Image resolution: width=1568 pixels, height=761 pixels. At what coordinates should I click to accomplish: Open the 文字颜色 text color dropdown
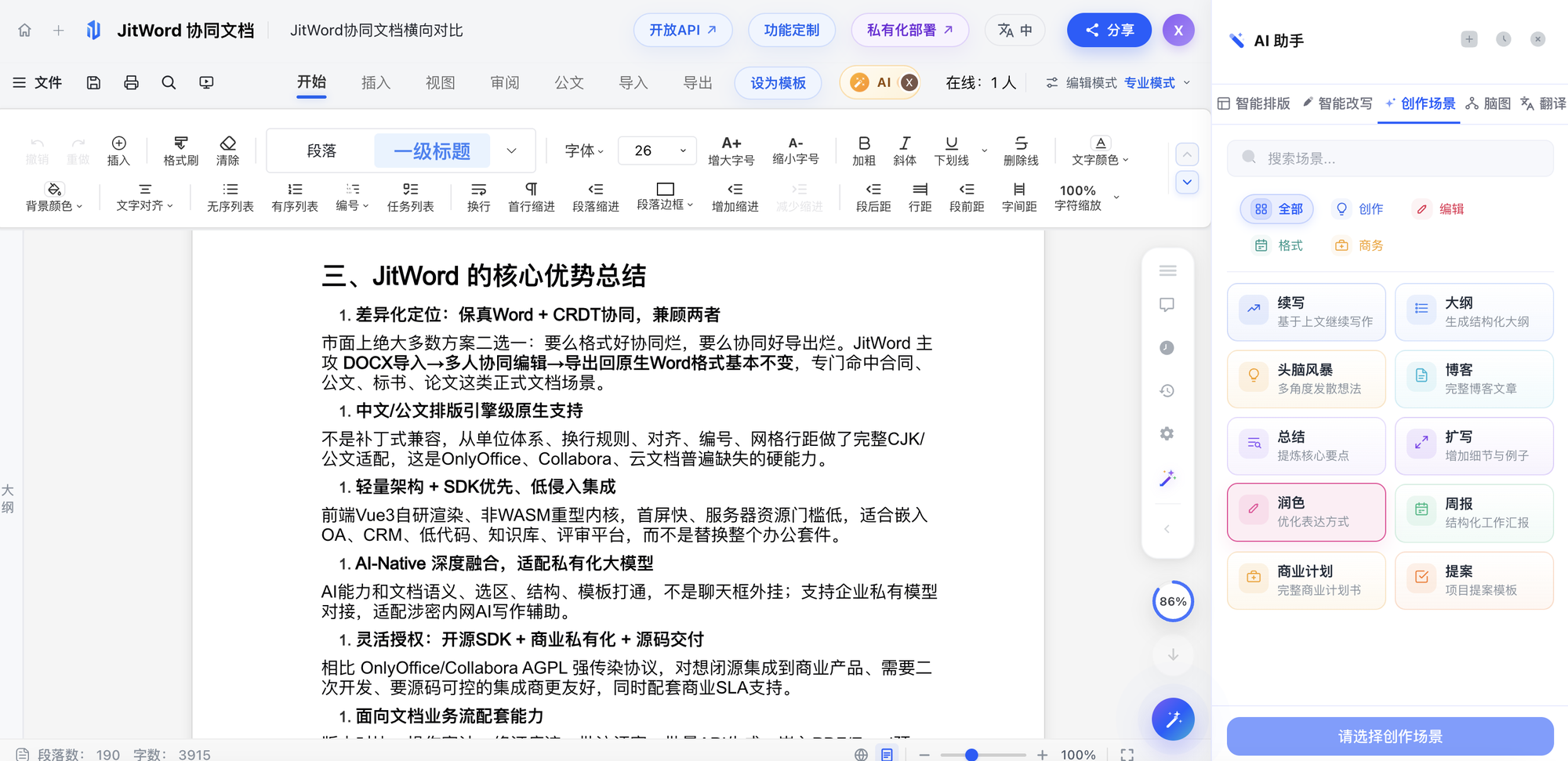coord(1100,150)
